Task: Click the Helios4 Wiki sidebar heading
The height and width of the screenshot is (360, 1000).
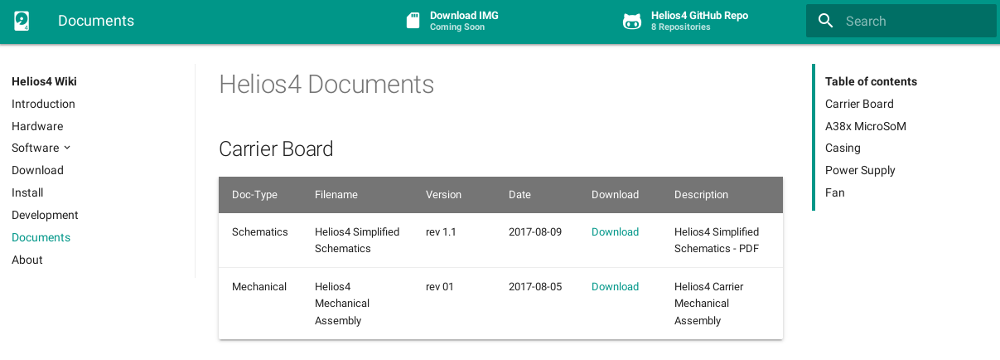Action: click(44, 82)
